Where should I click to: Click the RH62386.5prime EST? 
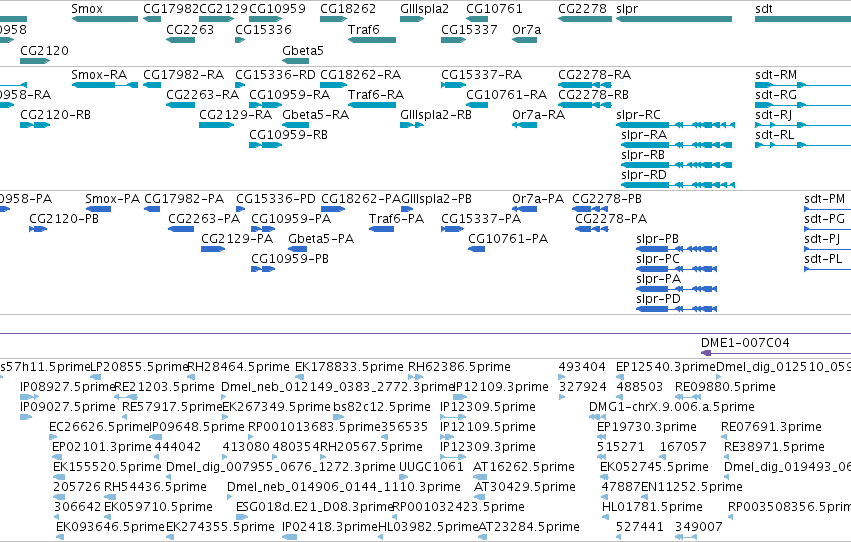click(415, 377)
